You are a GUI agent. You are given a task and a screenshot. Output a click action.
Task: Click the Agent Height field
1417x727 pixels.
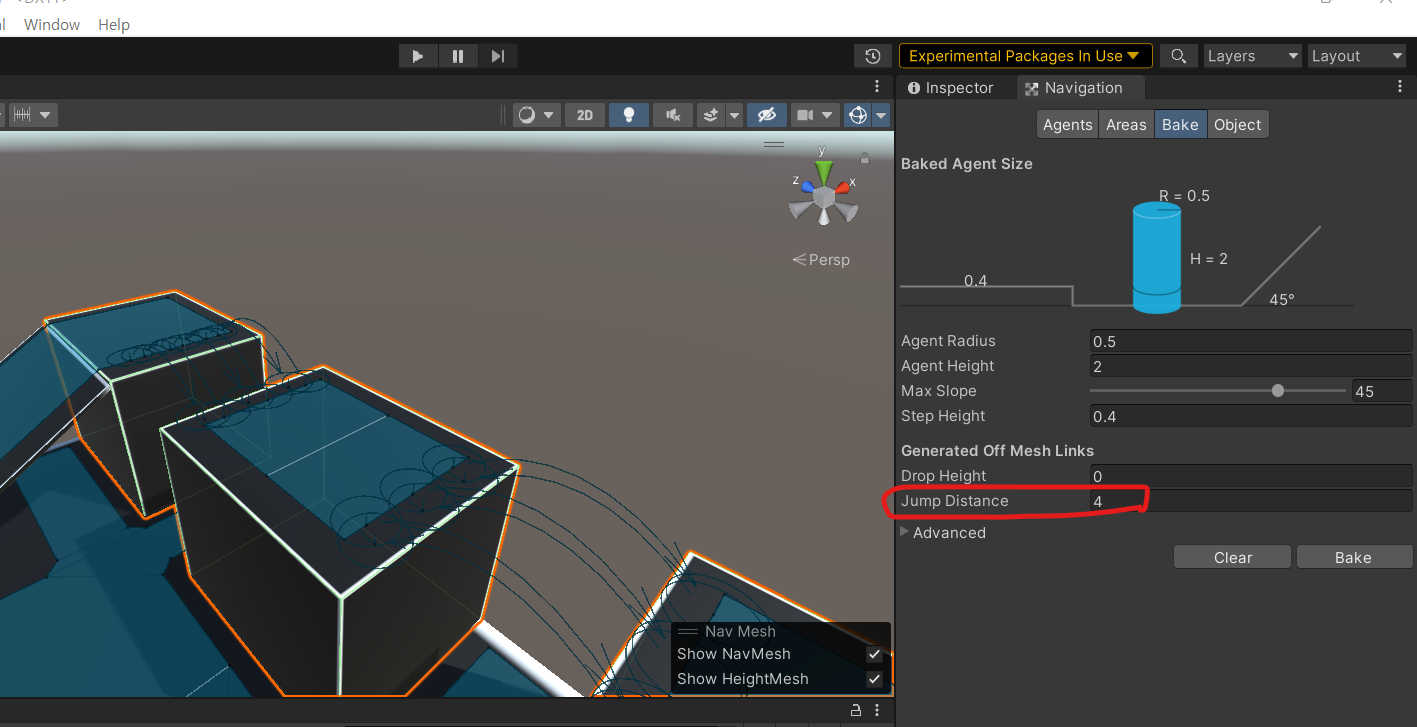click(x=1250, y=366)
